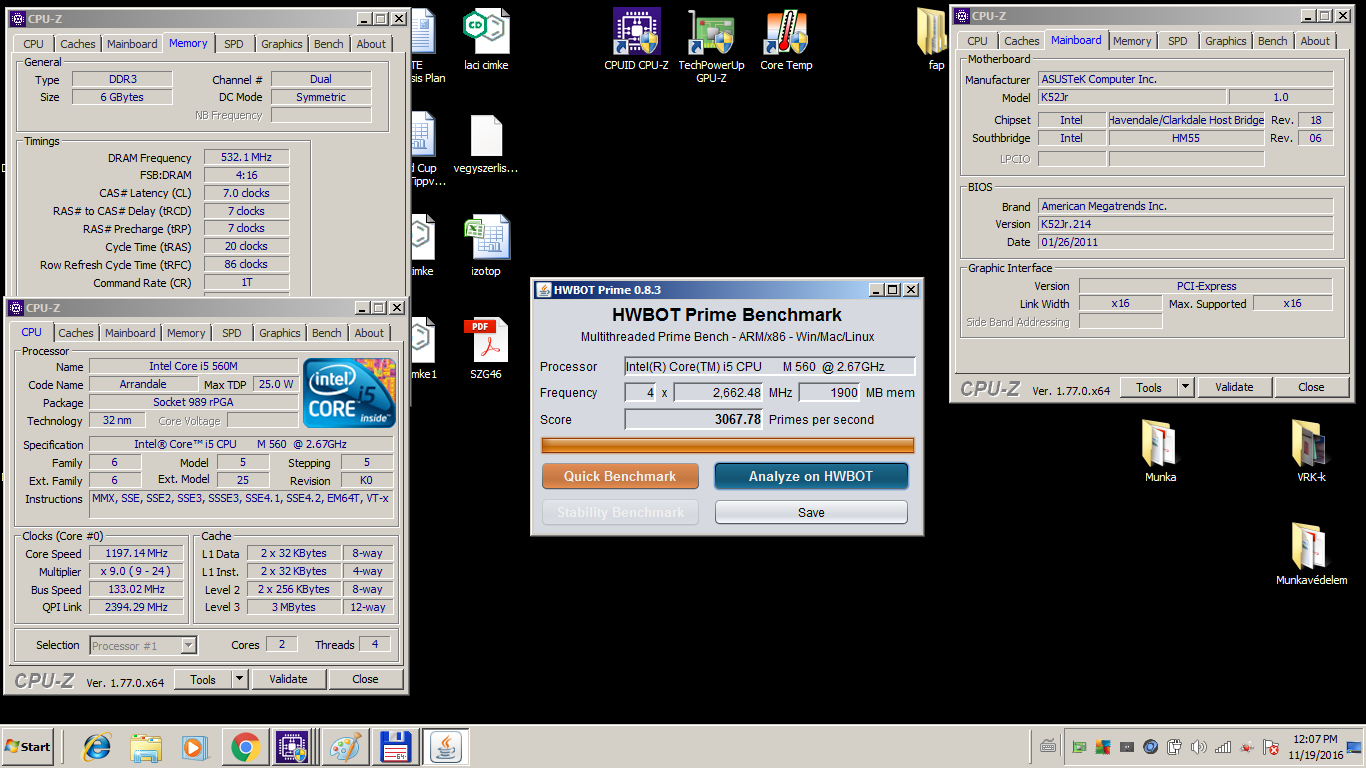Open About tab in the Mainboard CPU-Z window

click(x=1315, y=41)
